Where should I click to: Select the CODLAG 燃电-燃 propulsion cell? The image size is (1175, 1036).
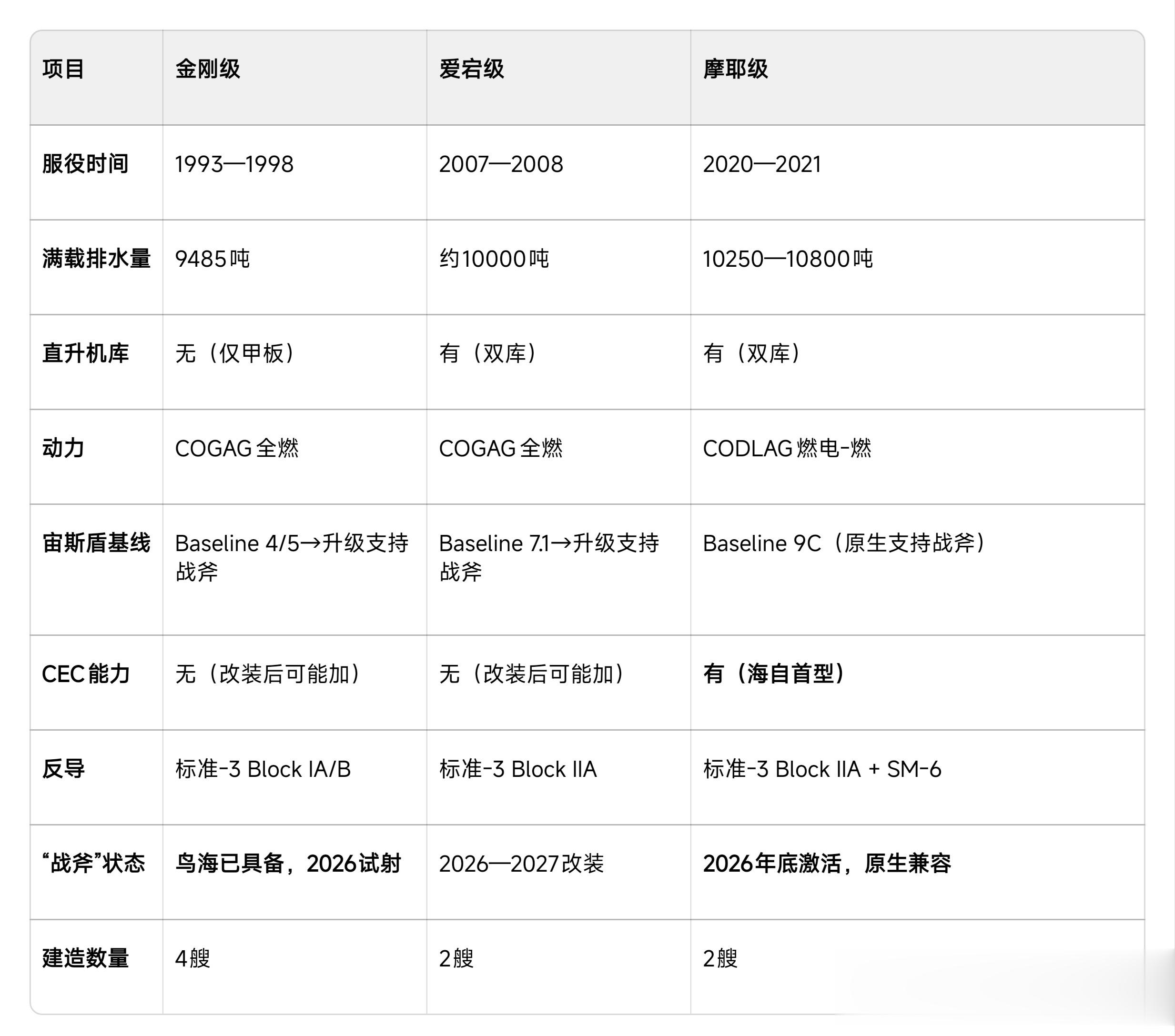[787, 448]
